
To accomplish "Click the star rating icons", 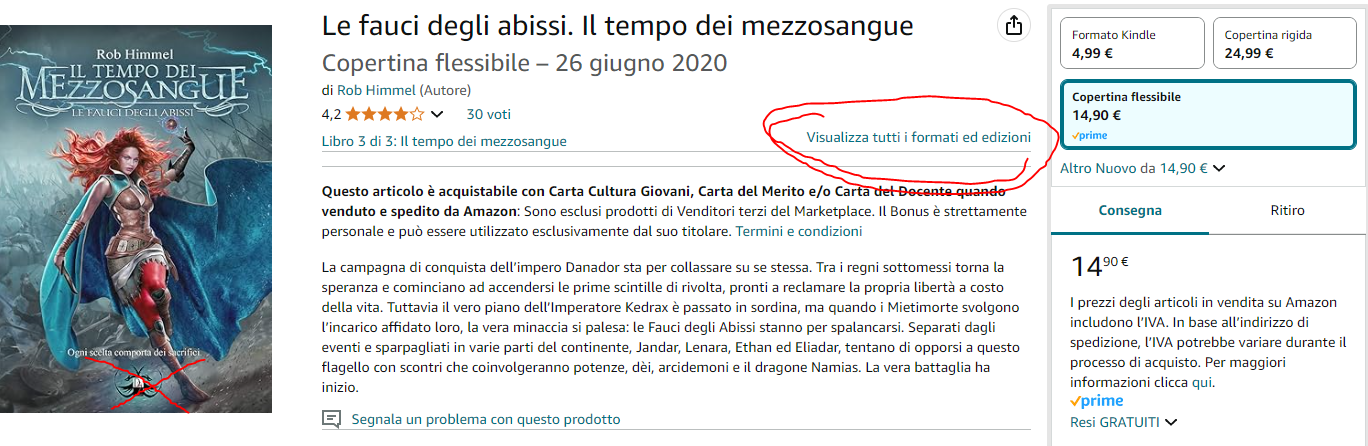I will pos(384,114).
